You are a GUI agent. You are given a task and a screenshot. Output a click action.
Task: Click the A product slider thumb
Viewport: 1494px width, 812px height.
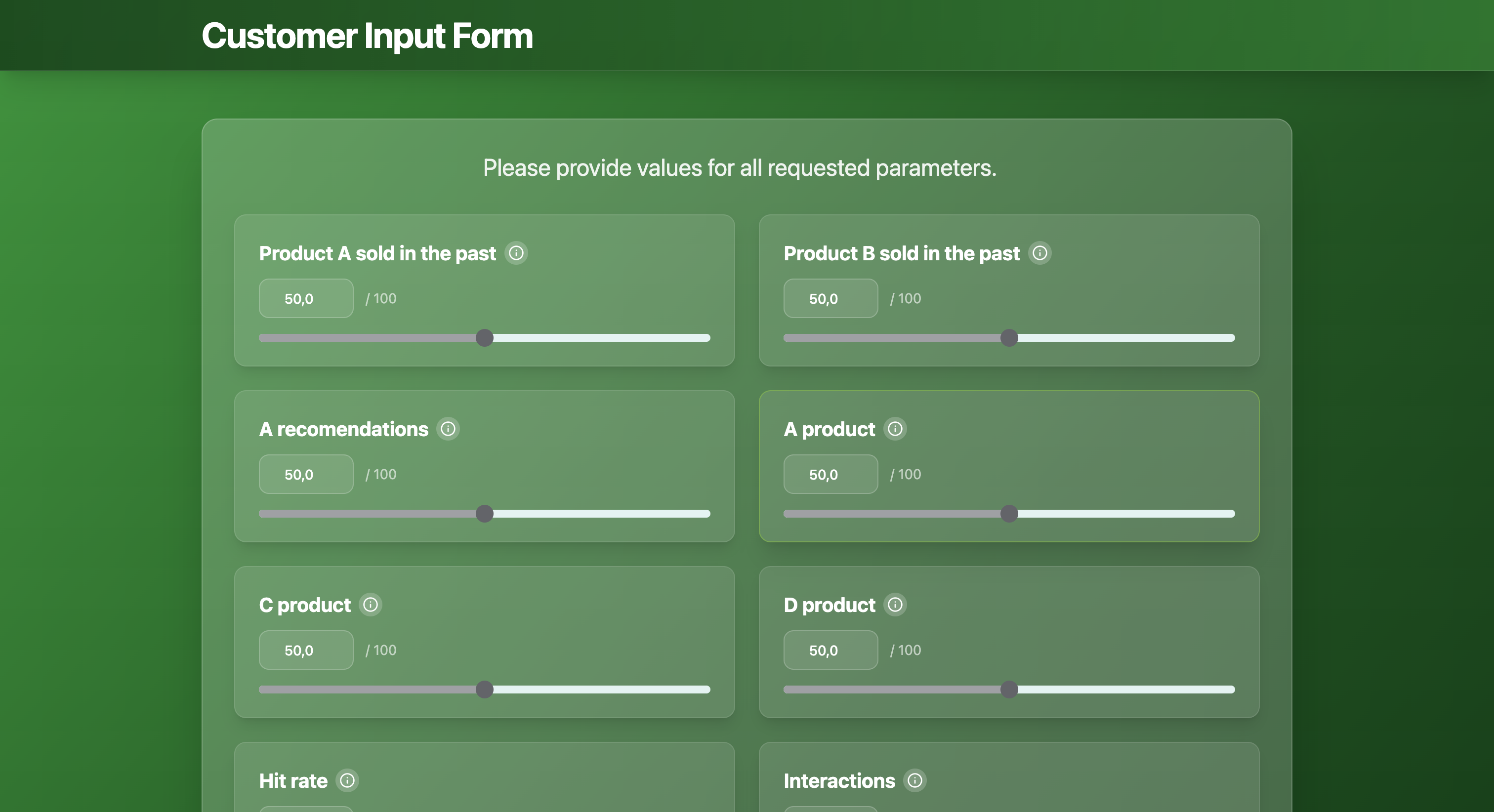click(1008, 513)
